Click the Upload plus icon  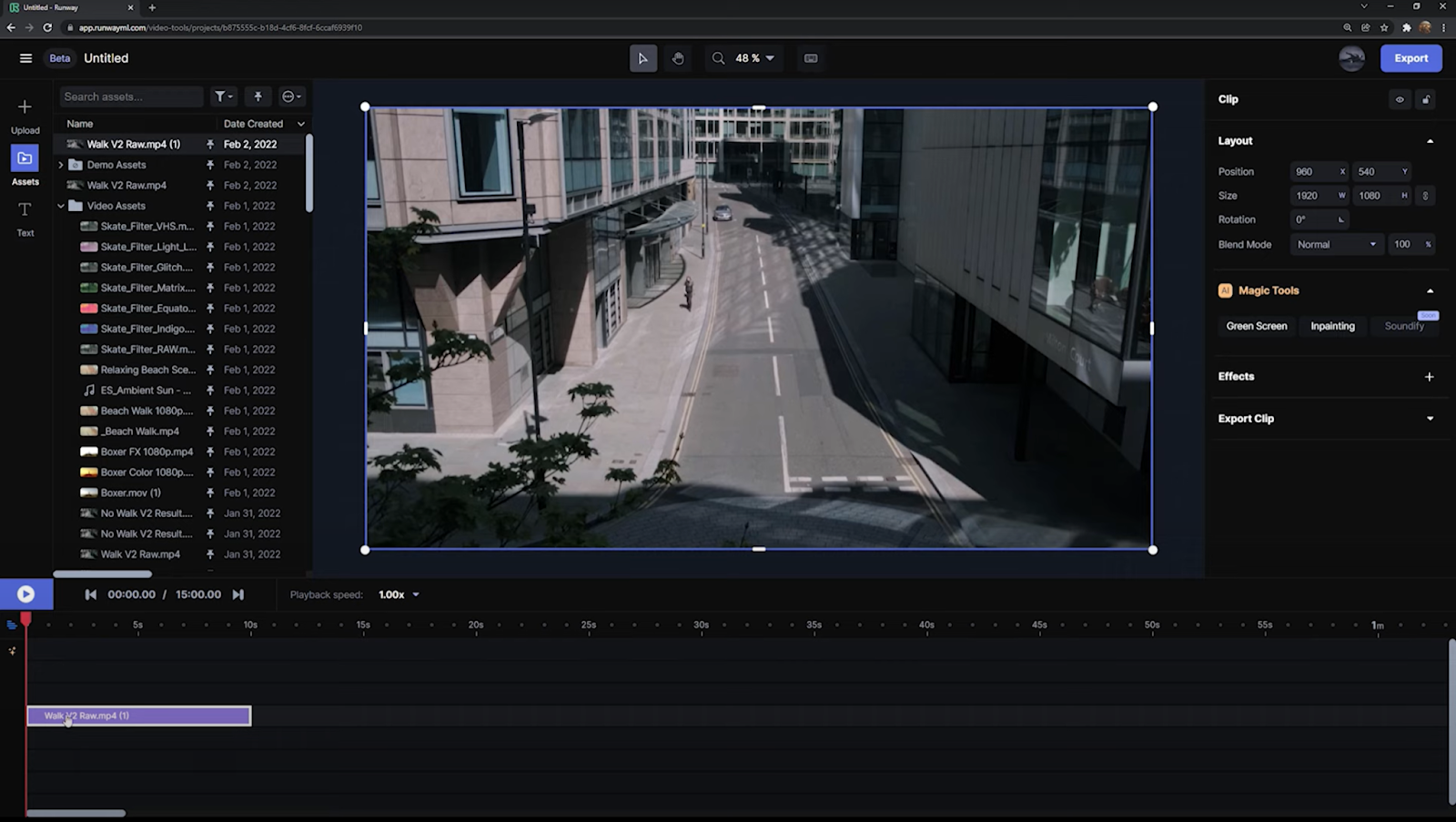coord(25,107)
